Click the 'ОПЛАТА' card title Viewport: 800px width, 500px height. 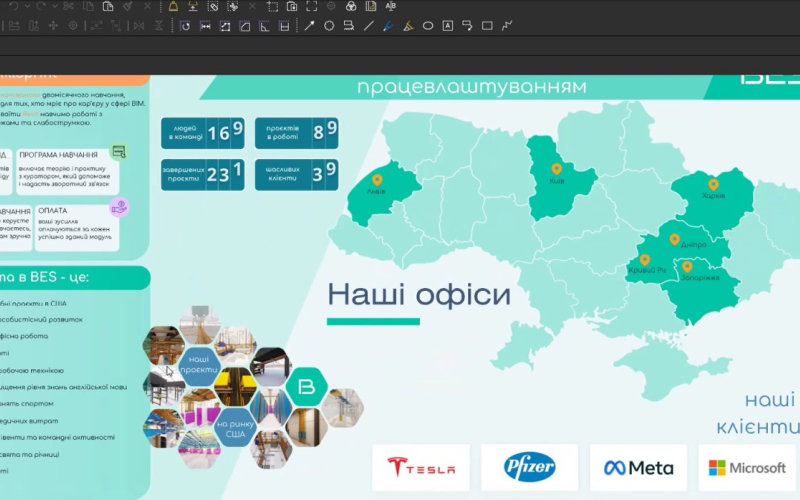[x=53, y=210]
